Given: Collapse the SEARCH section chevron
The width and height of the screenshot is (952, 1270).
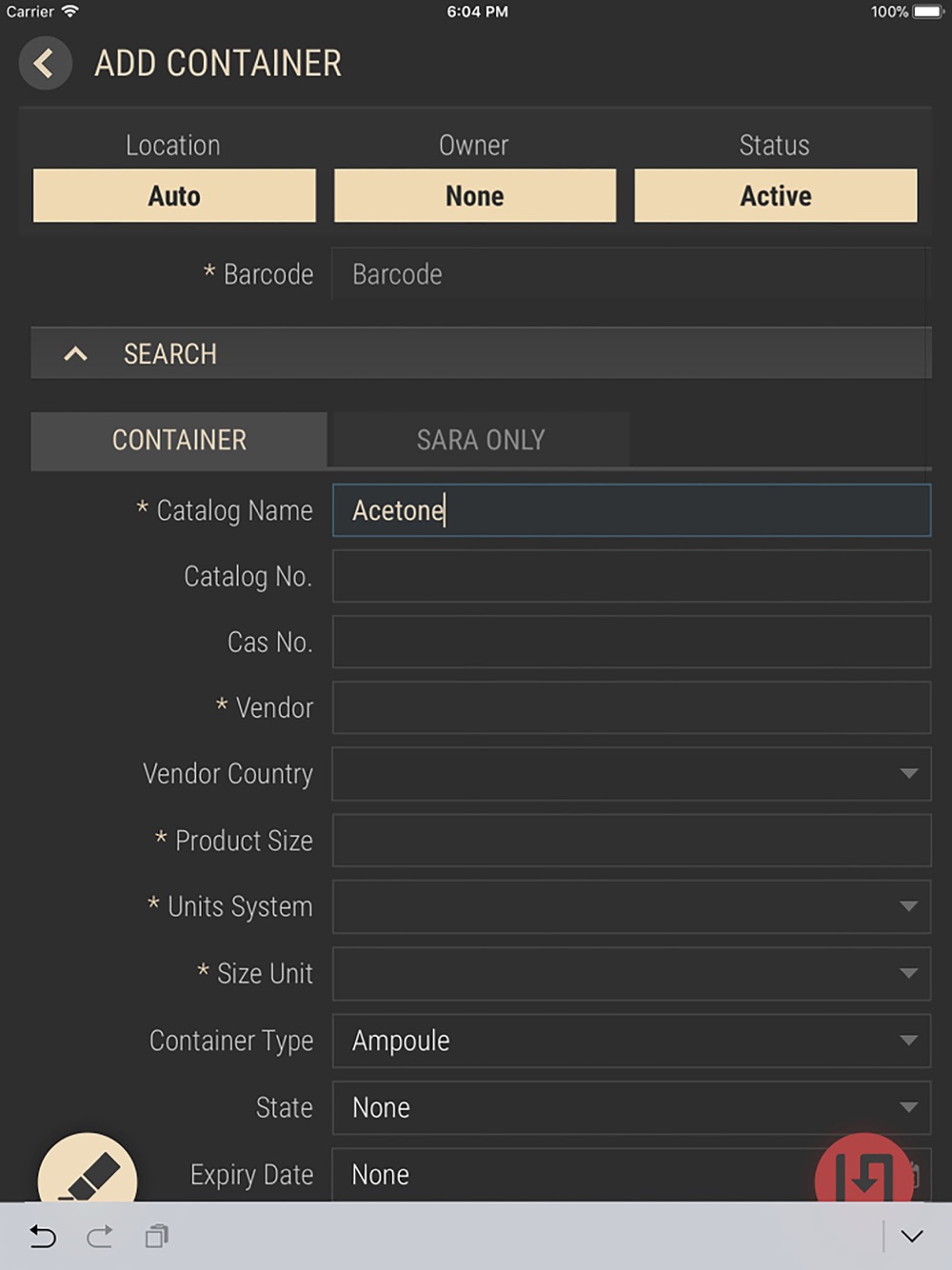Looking at the screenshot, I should tap(75, 354).
